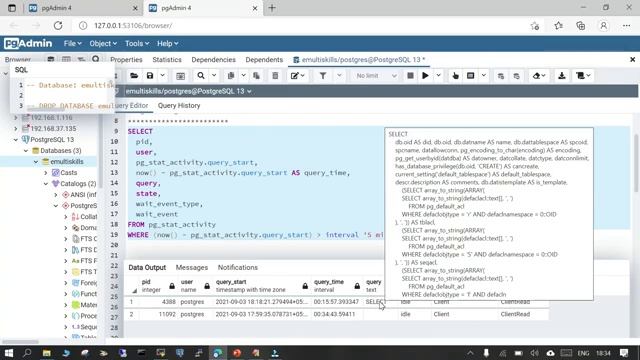Stop the running query
The image size is (640, 360).
[410, 76]
